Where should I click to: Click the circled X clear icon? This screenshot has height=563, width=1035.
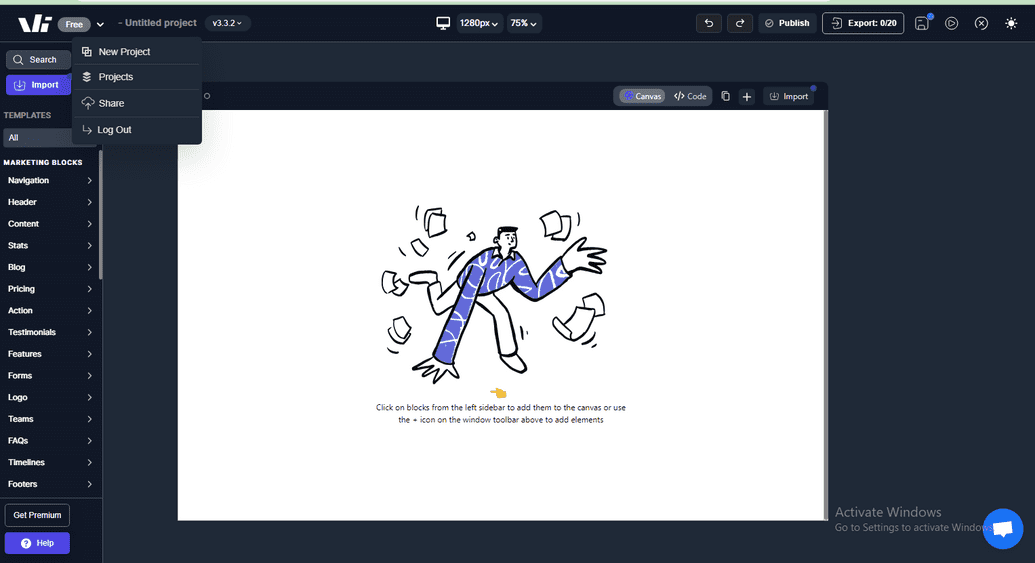click(982, 23)
